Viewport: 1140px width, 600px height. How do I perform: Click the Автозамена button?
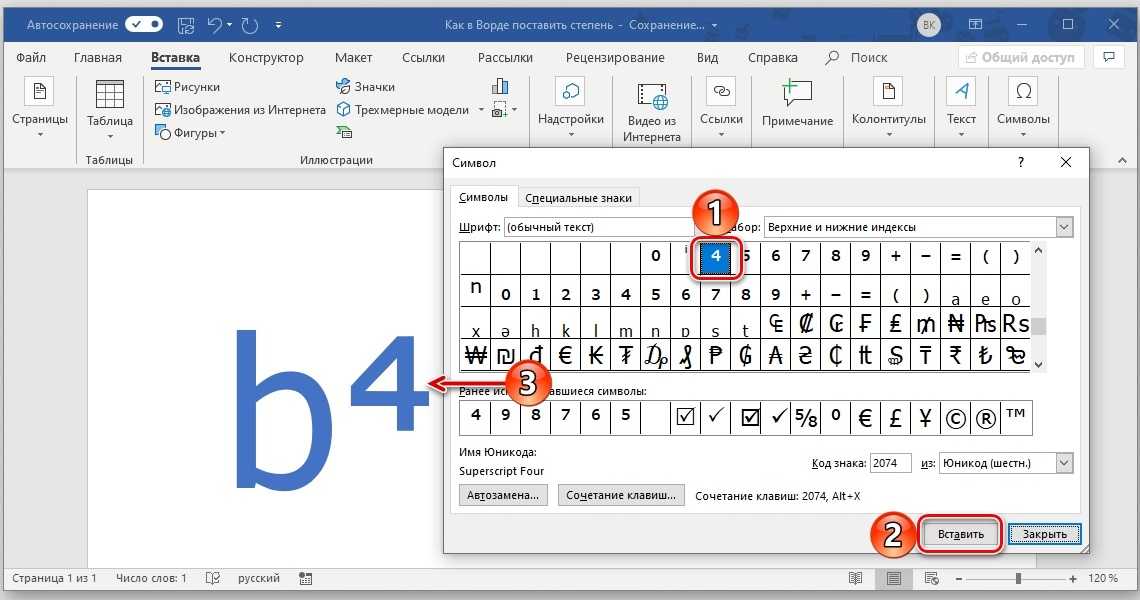point(503,495)
